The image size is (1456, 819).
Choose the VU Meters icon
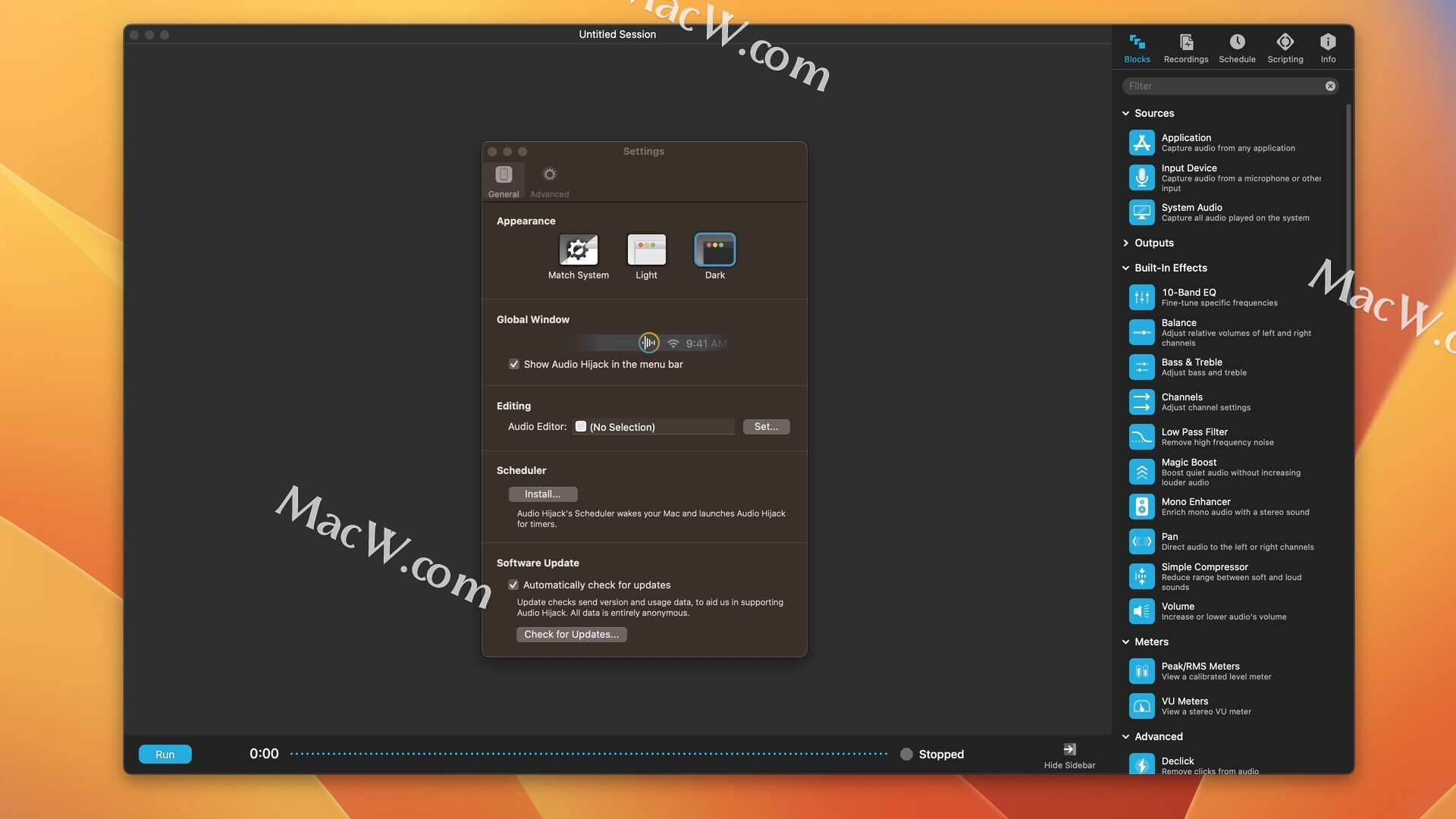(x=1141, y=706)
